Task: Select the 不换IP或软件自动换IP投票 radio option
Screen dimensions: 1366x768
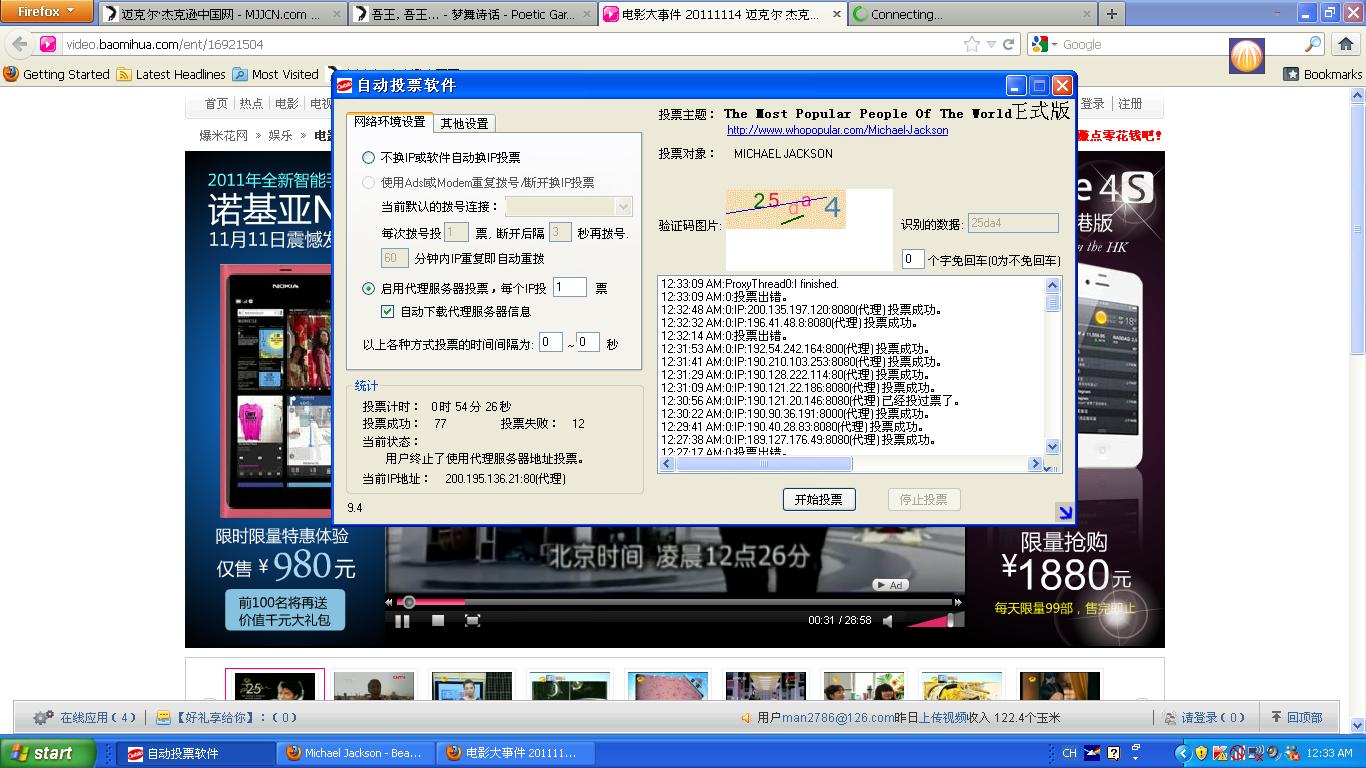Action: coord(369,158)
